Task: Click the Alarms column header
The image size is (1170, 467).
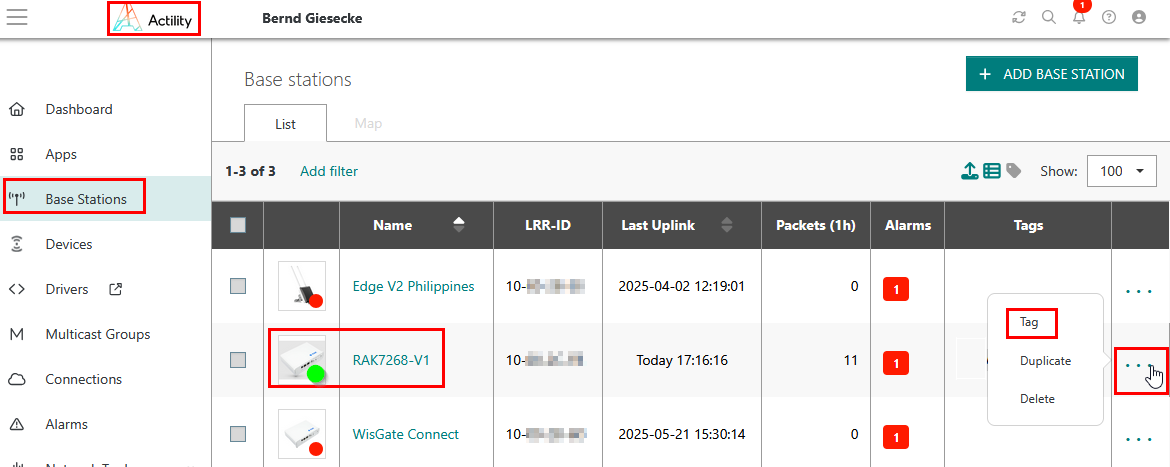Action: coord(907,225)
